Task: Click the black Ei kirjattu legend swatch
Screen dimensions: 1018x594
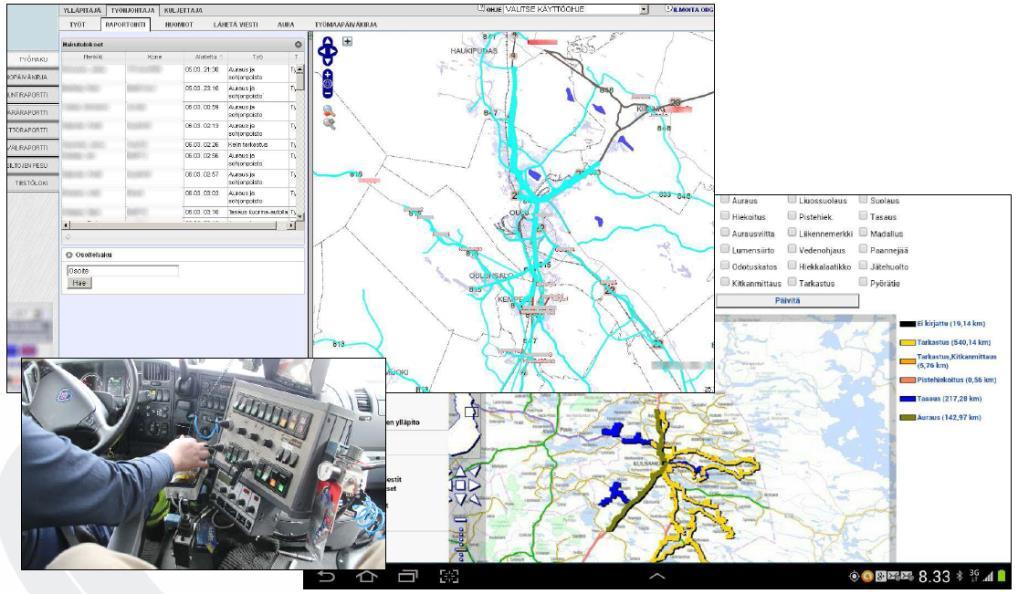Action: tap(907, 323)
